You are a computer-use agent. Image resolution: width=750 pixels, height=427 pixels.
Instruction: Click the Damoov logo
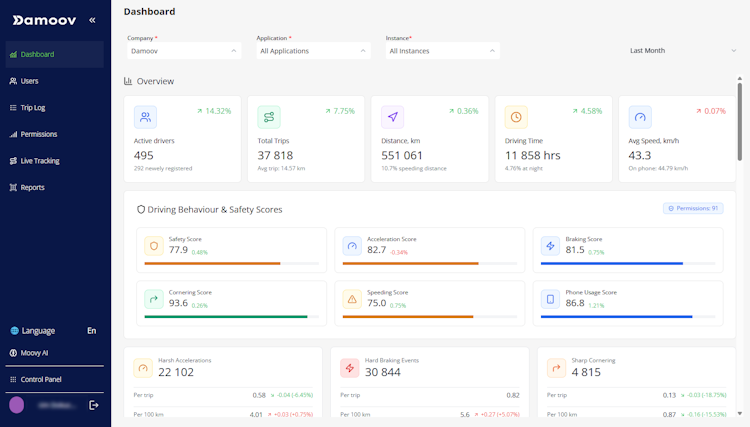click(x=44, y=20)
